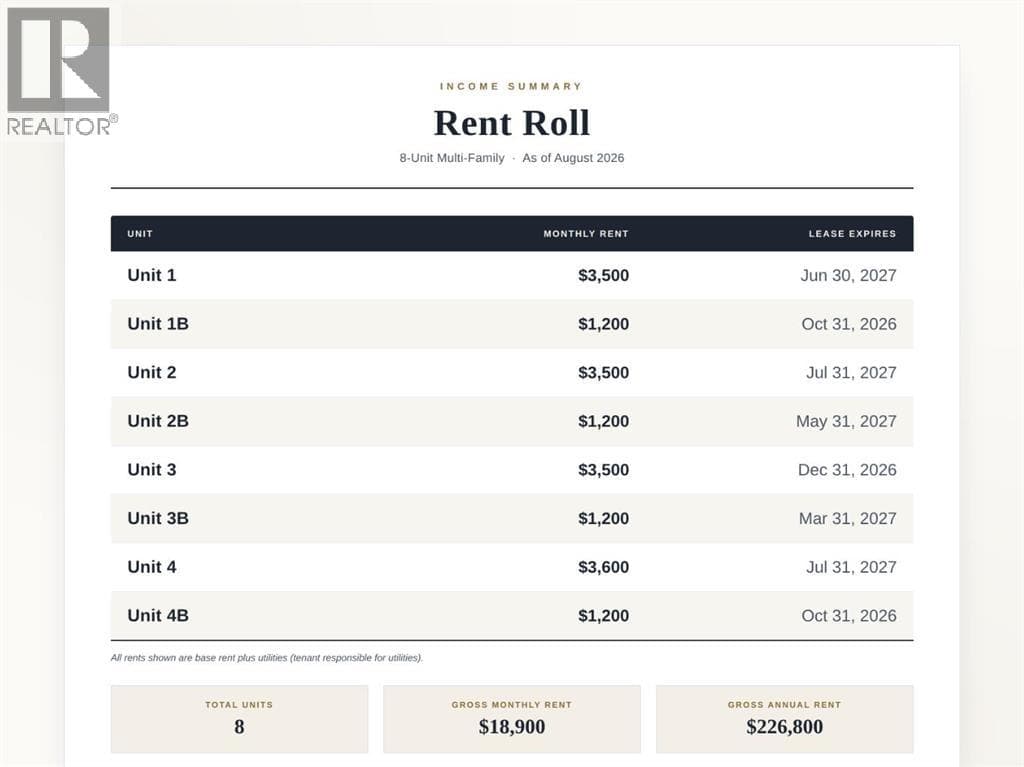The image size is (1024, 767).
Task: Select the Rent Roll title heading
Action: tap(511, 123)
